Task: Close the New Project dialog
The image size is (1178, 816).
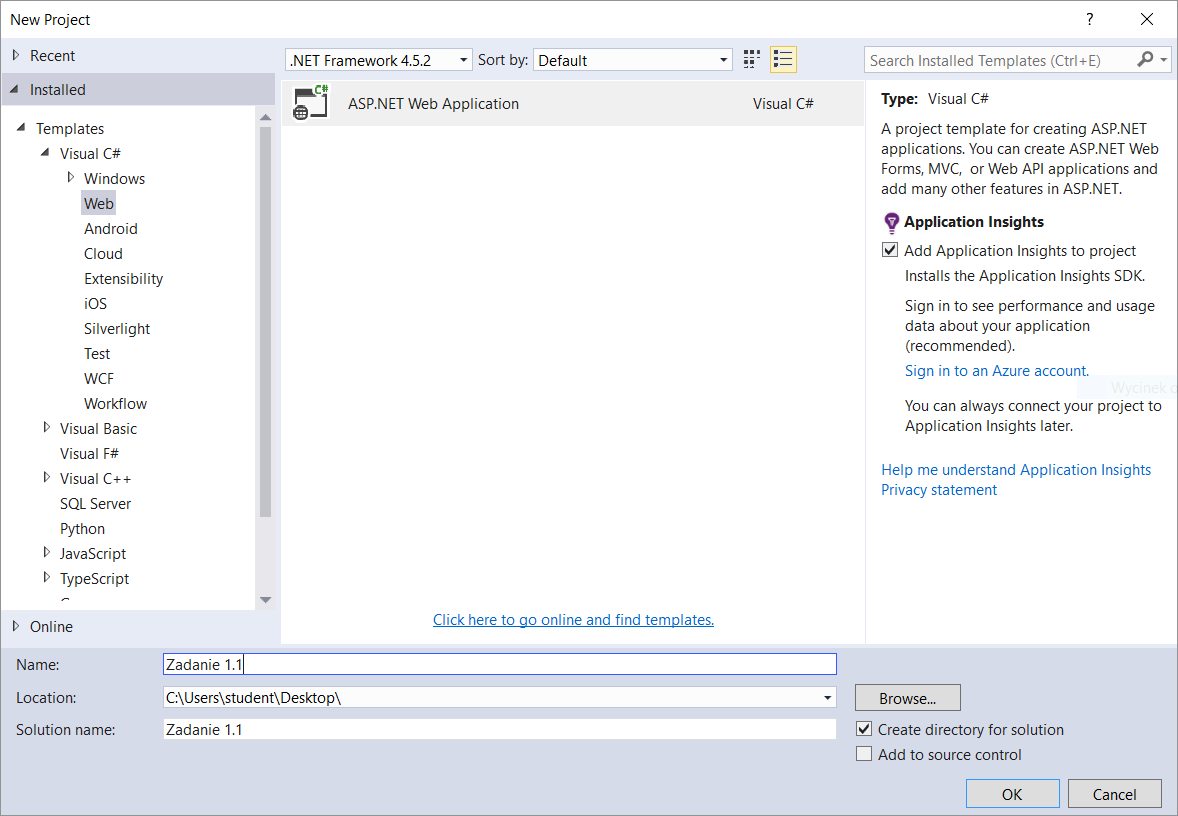Action: [1146, 20]
